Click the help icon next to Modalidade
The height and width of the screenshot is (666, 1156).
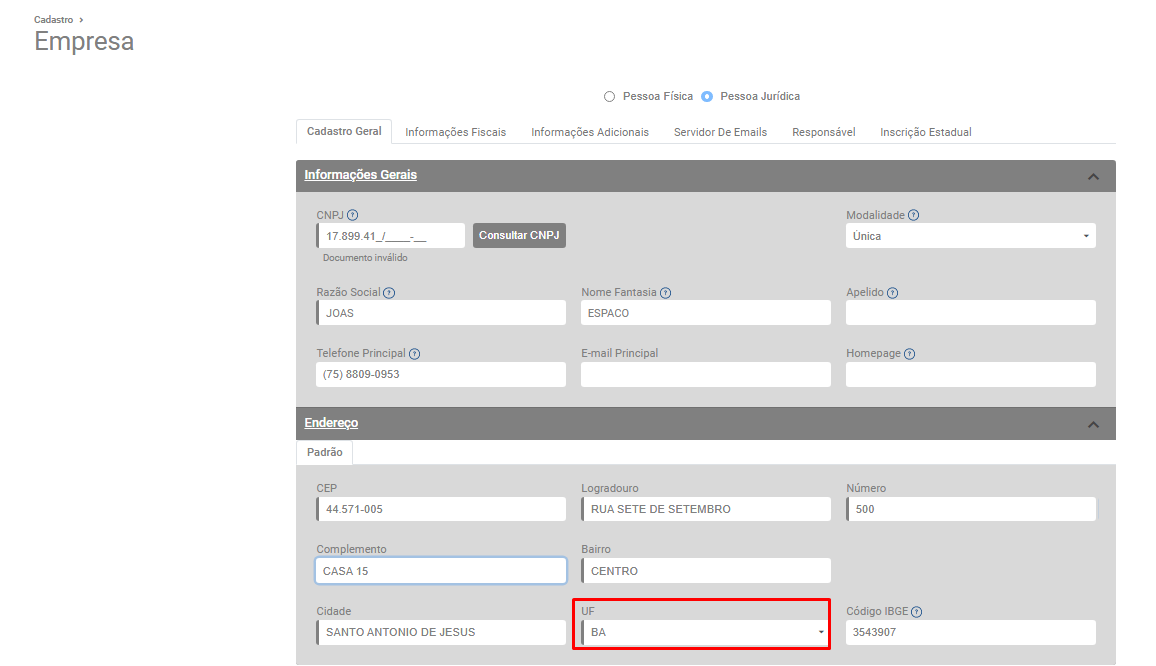[x=914, y=215]
